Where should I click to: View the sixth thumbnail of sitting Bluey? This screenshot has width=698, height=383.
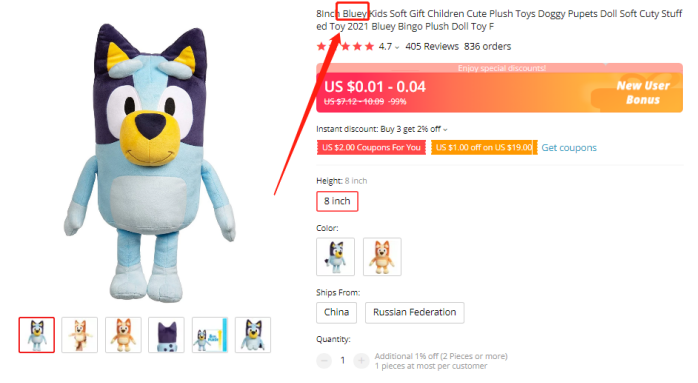[x=253, y=335]
